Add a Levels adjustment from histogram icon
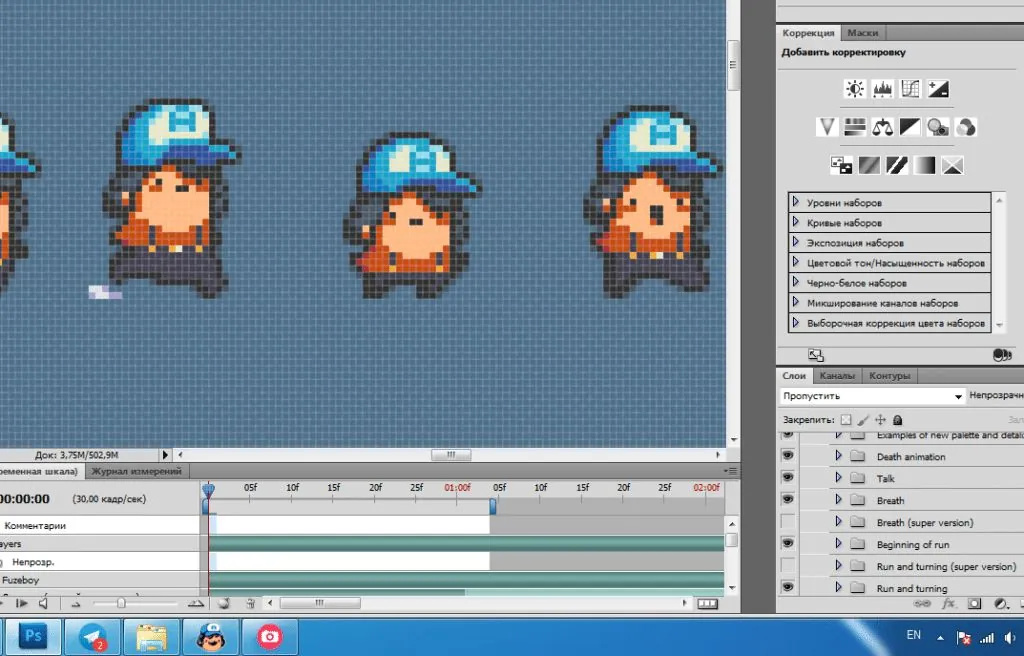1024x656 pixels. [x=882, y=89]
